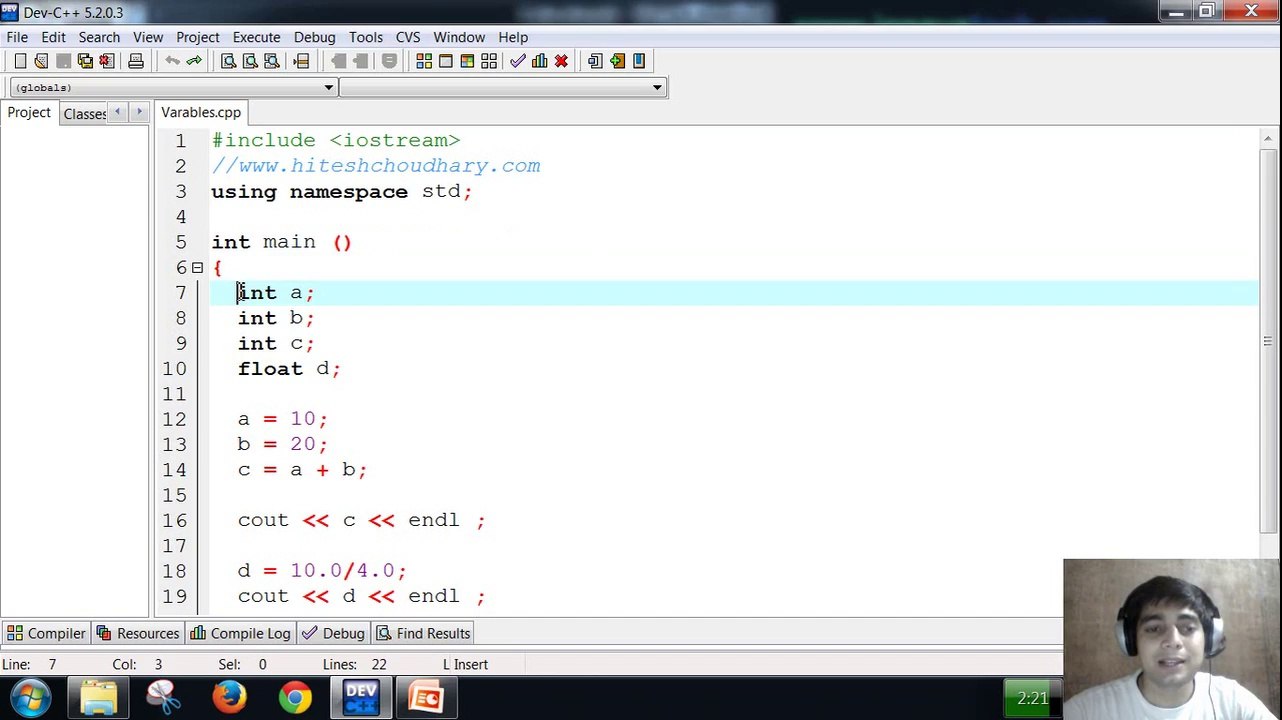
Task: Open the Tools menu
Action: 366,37
